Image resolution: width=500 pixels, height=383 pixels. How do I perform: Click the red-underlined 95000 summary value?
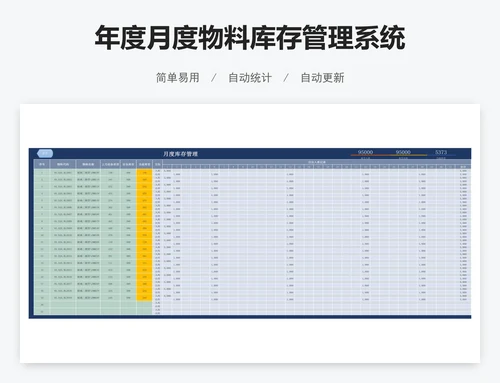(365, 152)
